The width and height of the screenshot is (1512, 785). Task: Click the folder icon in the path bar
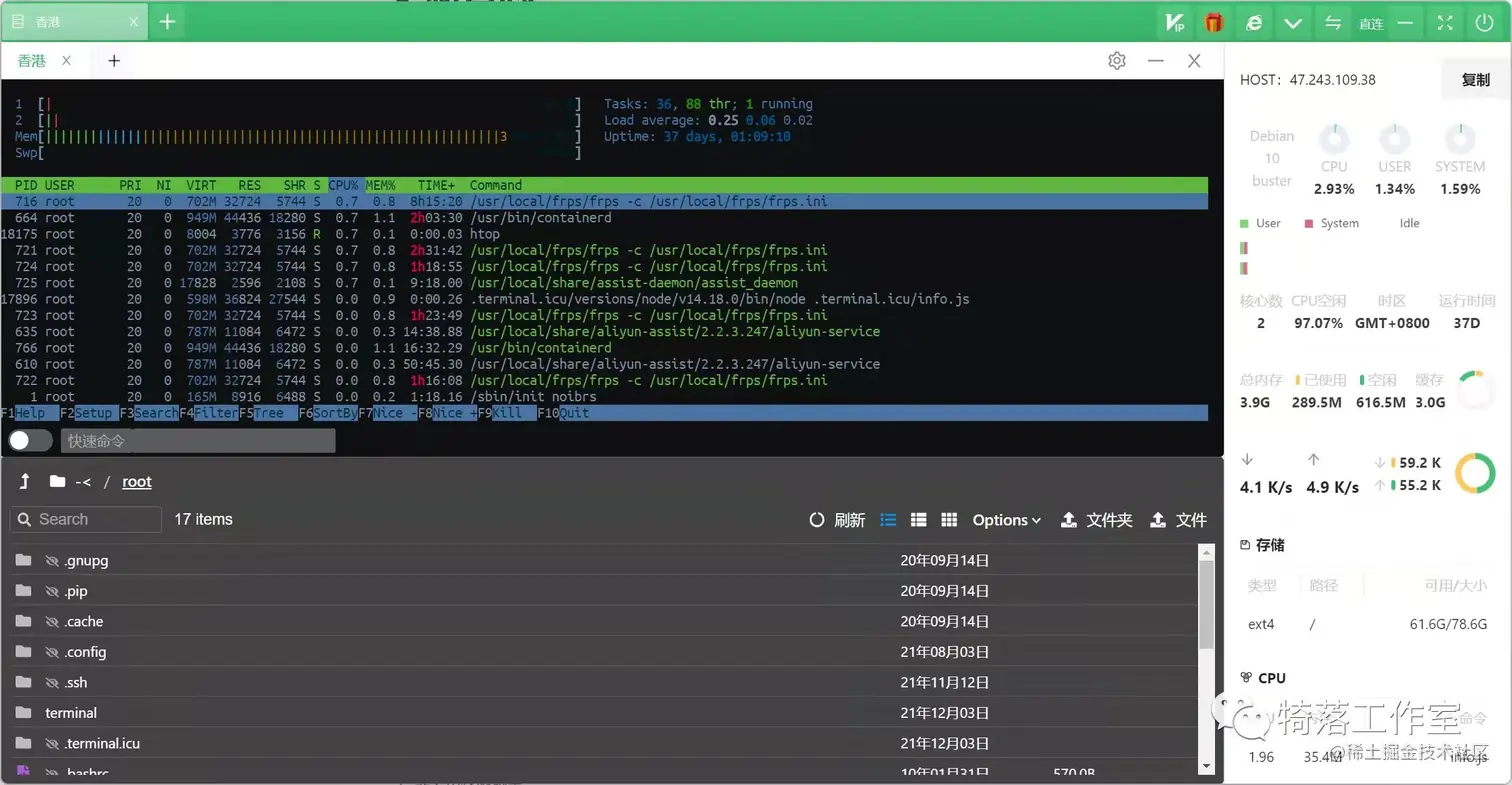coord(58,482)
